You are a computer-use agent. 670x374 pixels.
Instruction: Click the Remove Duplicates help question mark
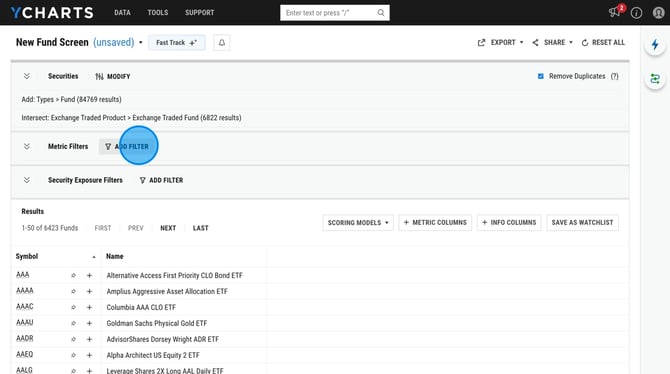coord(614,76)
